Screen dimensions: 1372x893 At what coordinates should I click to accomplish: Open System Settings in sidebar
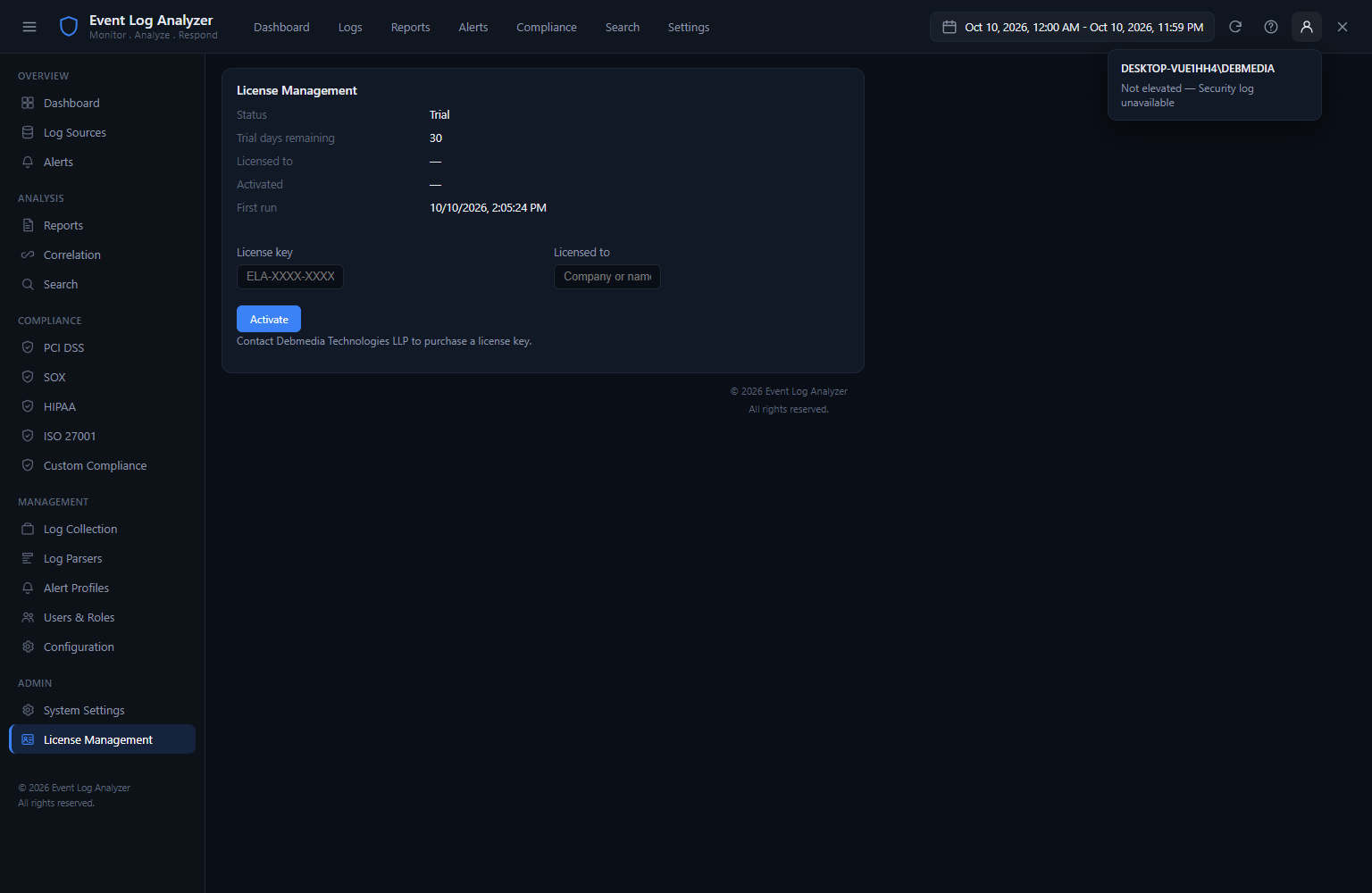(102, 710)
